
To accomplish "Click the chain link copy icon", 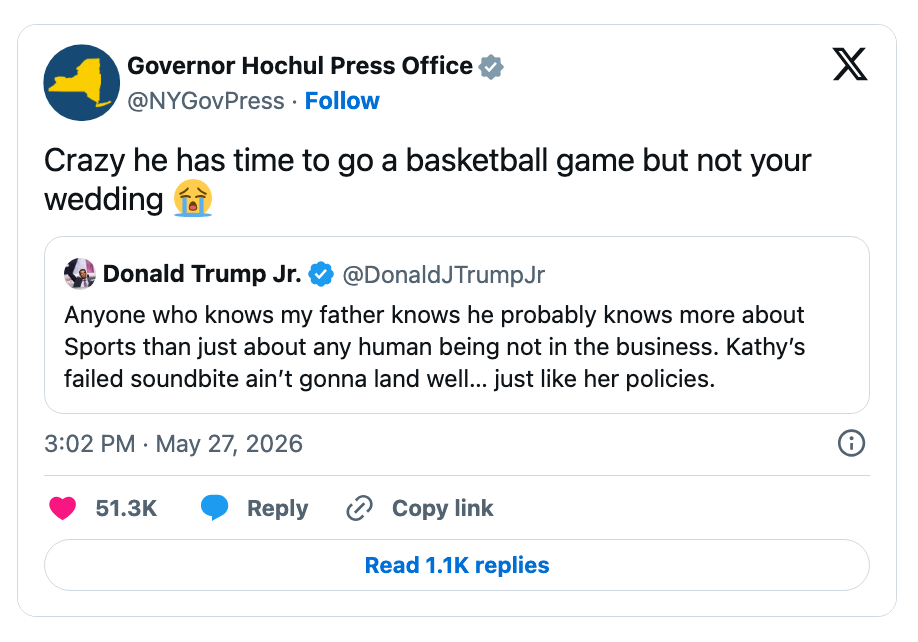I will click(359, 508).
